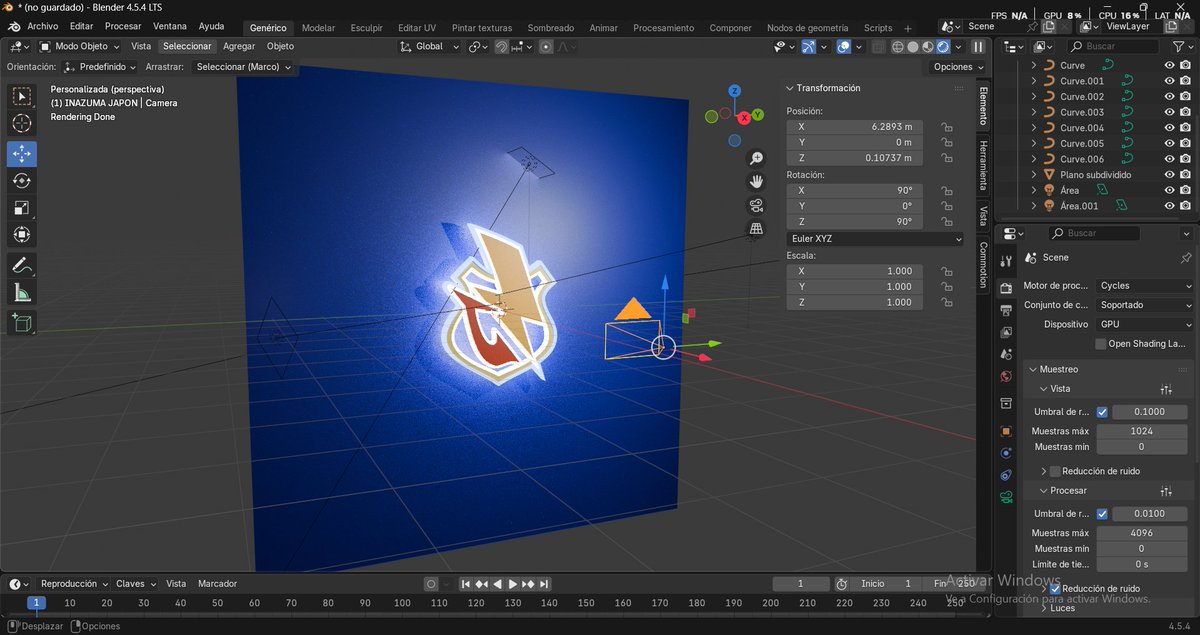Image resolution: width=1200 pixels, height=635 pixels.
Task: Jump to the last frame
Action: (x=545, y=583)
